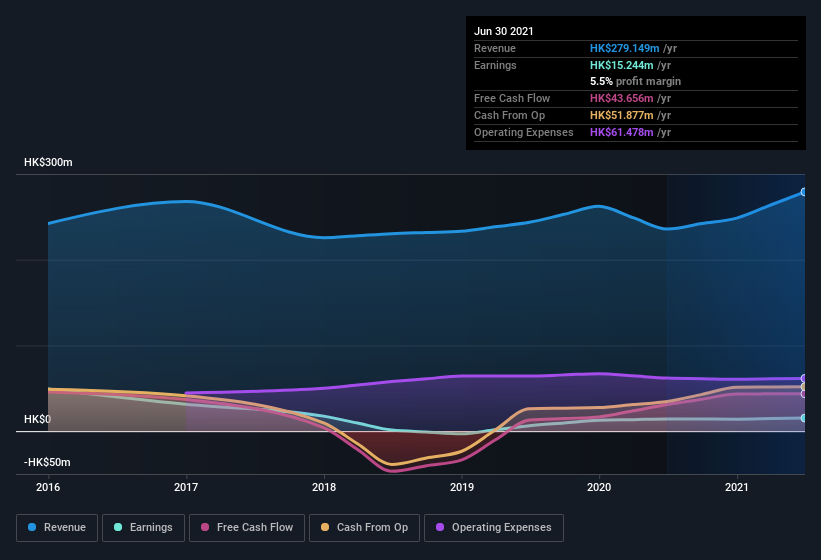The image size is (821, 560).
Task: Click the HK$279.149m revenue value
Action: coord(625,48)
